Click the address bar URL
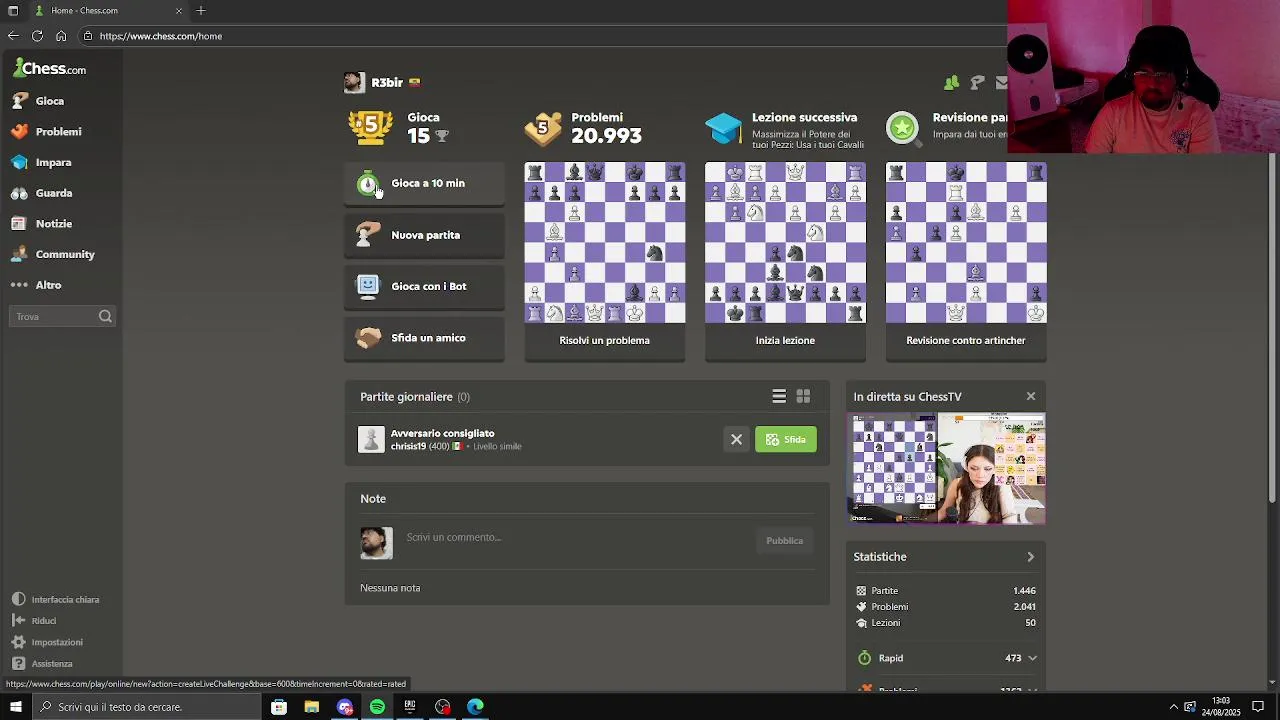 click(x=161, y=36)
